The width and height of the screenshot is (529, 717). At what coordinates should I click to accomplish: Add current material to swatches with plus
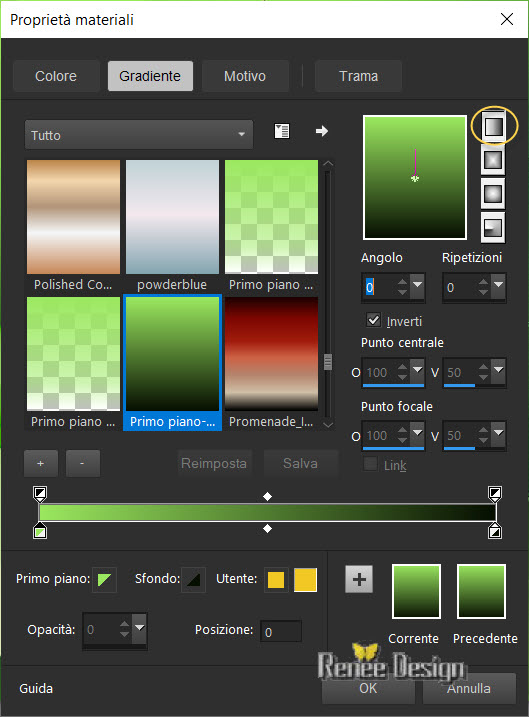359,579
